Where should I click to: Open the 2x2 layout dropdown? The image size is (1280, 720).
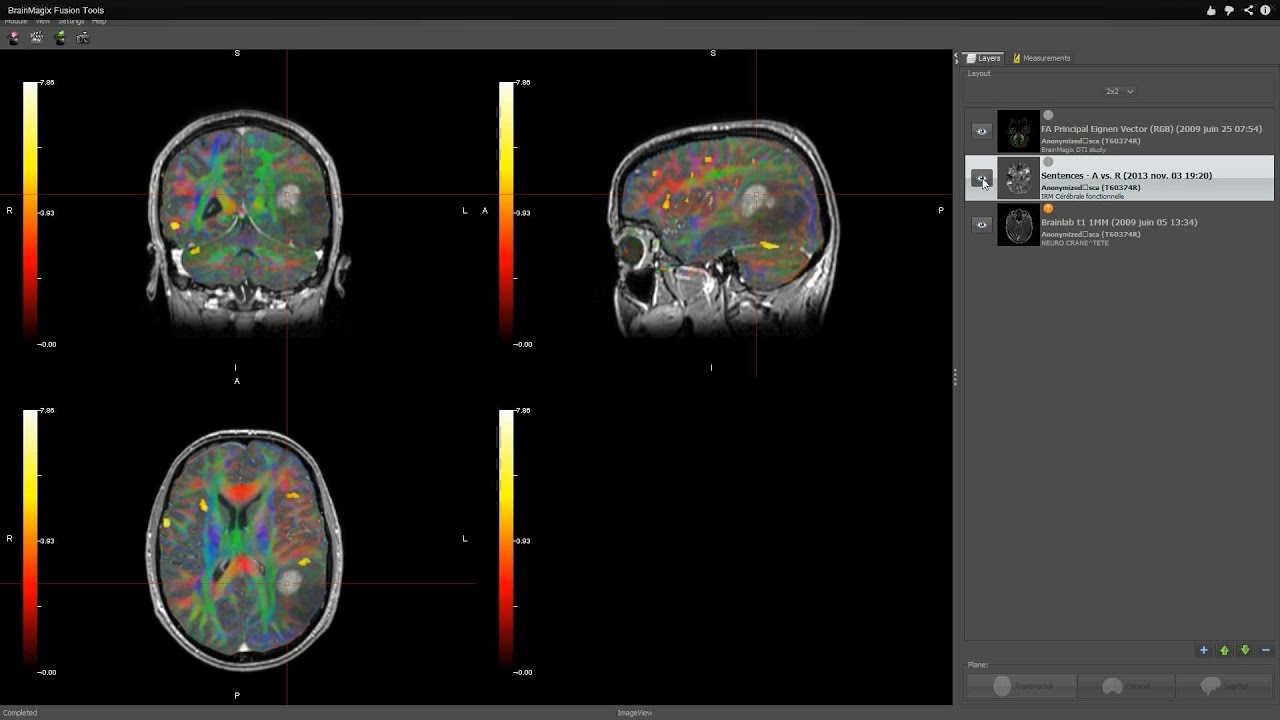point(1119,91)
